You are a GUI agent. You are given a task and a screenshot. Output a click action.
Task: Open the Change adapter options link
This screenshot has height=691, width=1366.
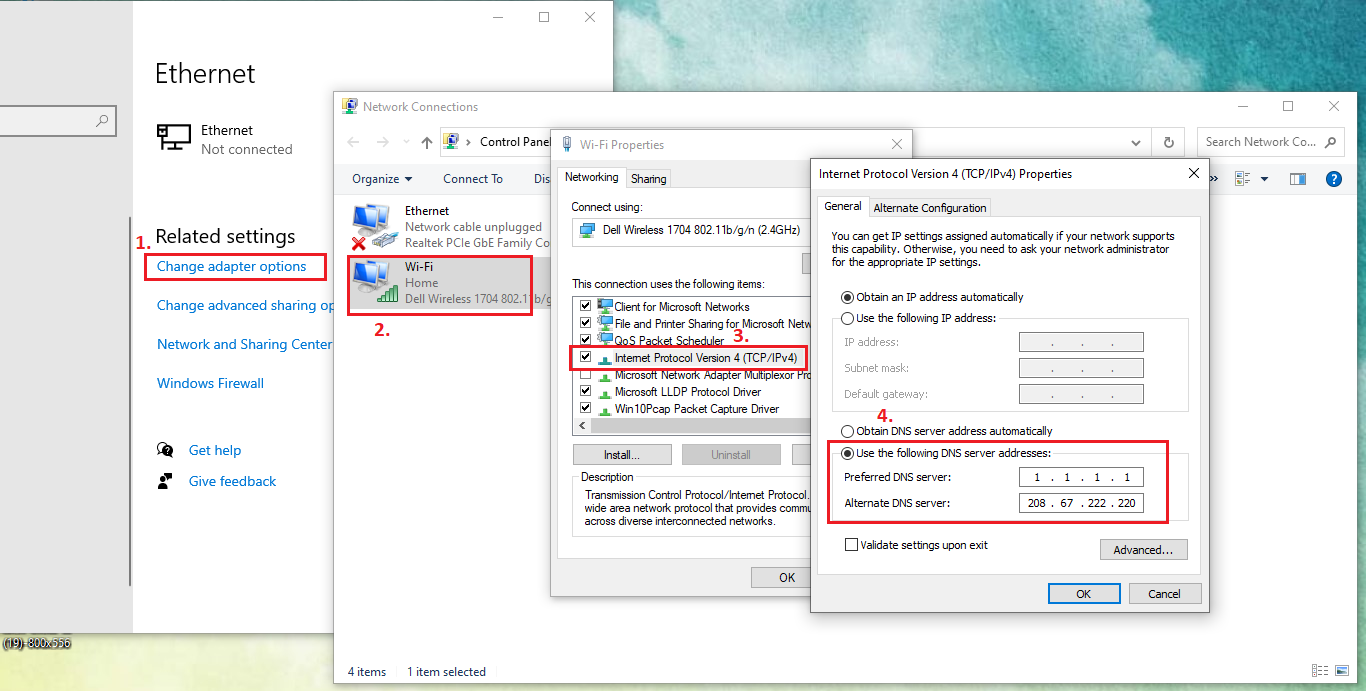[x=232, y=267]
